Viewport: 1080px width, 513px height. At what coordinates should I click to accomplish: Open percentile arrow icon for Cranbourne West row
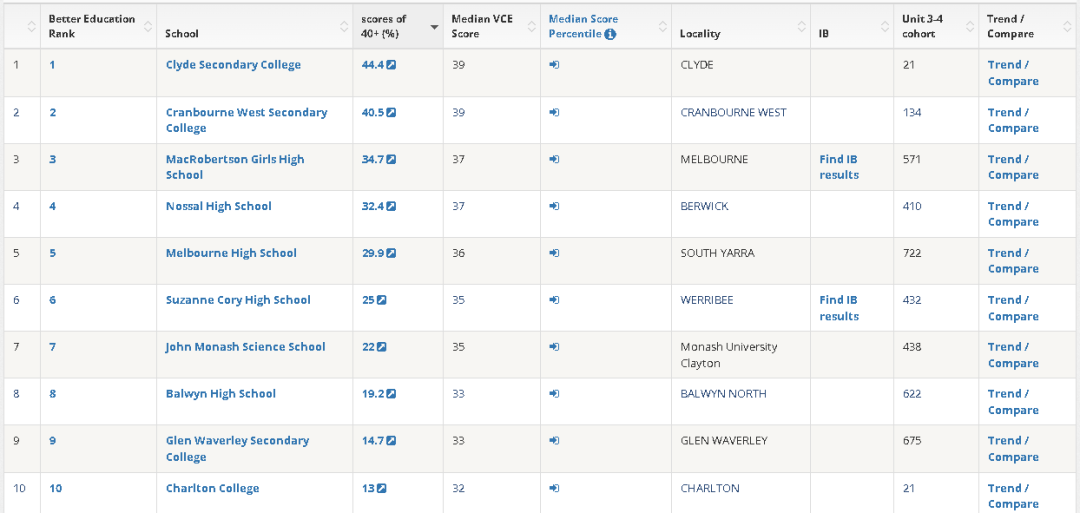[x=554, y=112]
